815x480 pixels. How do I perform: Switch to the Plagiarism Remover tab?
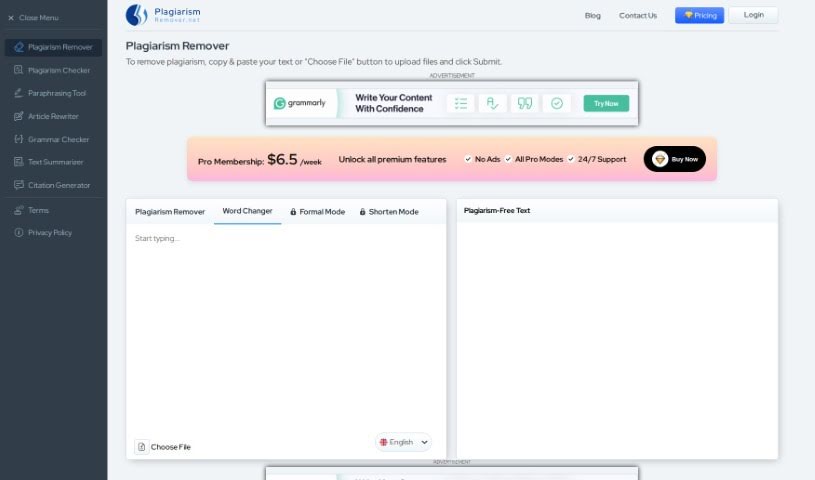point(170,212)
